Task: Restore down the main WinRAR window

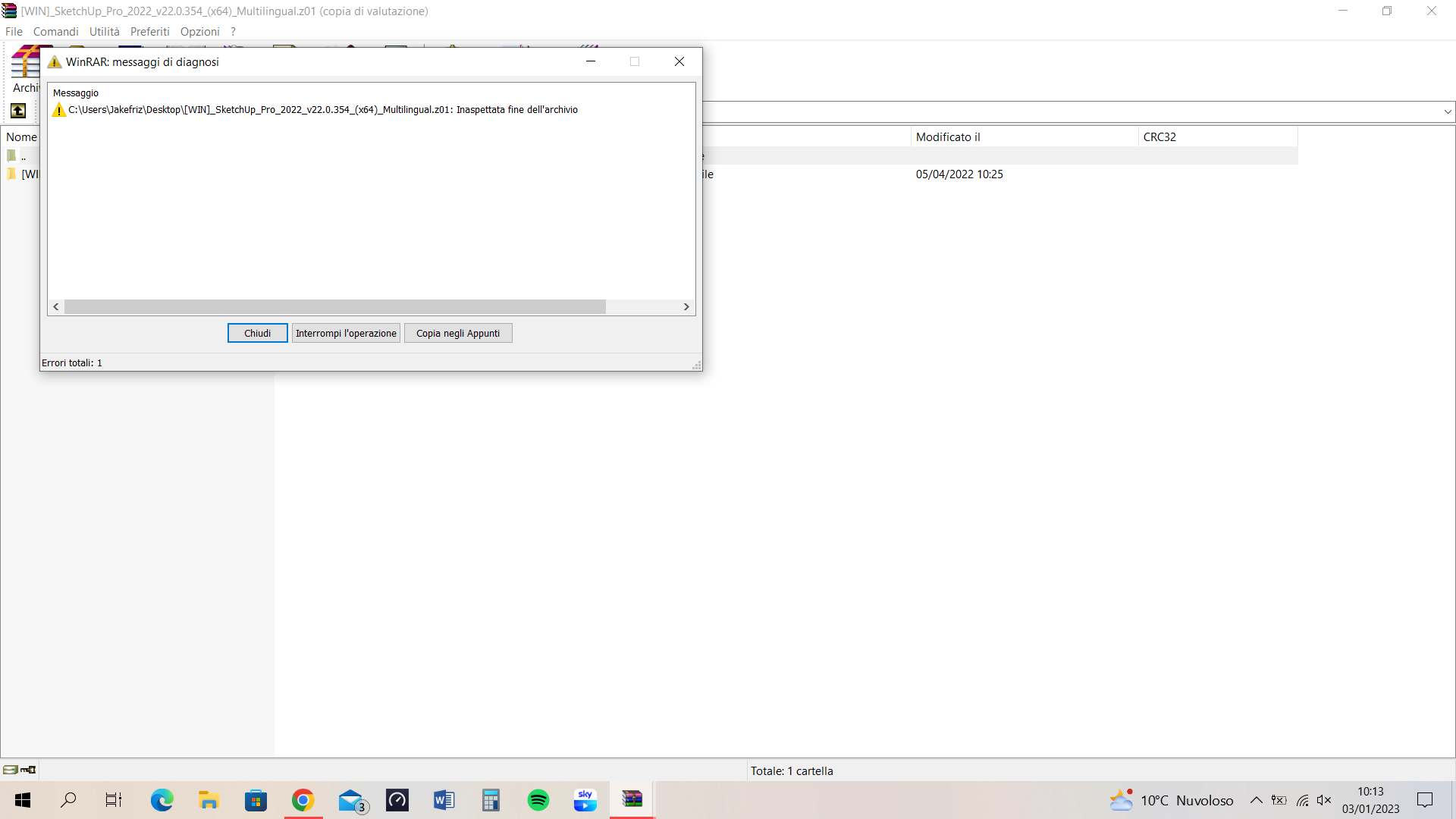Action: (x=1387, y=11)
